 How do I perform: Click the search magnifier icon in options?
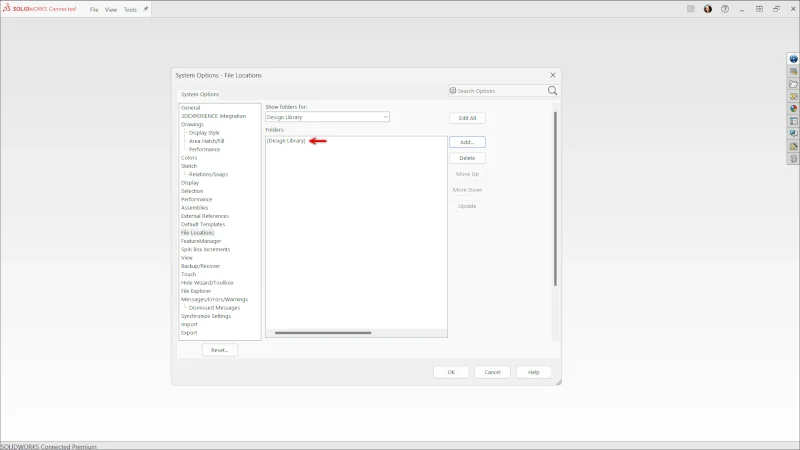(x=552, y=91)
